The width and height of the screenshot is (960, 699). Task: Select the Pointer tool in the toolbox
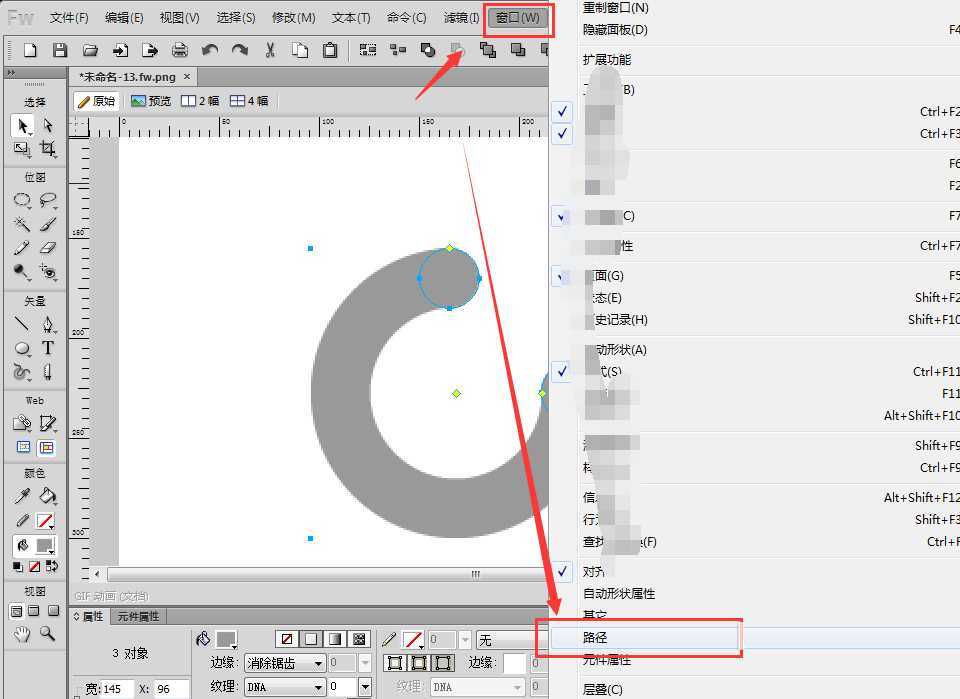click(x=21, y=125)
